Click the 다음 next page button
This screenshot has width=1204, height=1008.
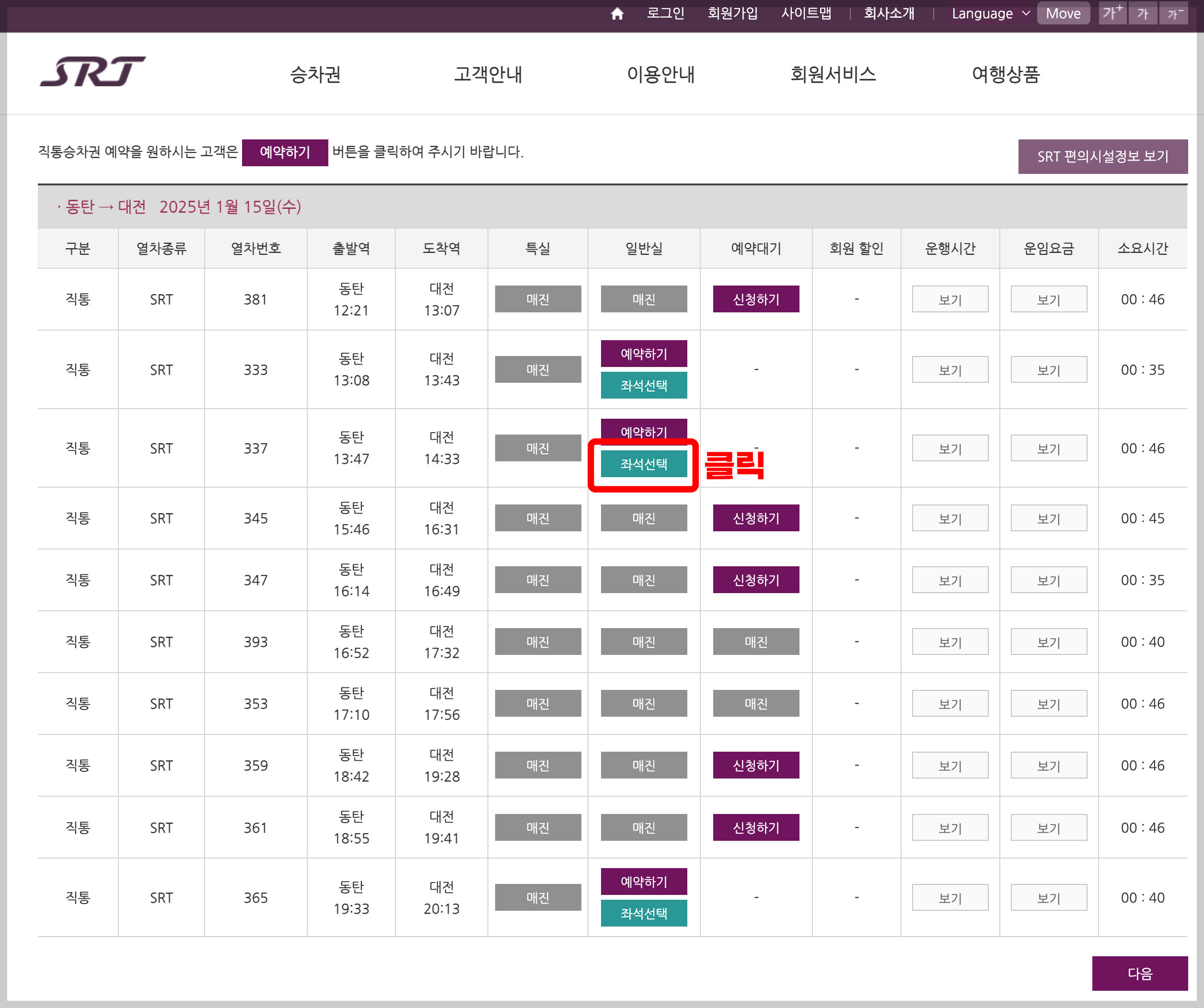1140,973
